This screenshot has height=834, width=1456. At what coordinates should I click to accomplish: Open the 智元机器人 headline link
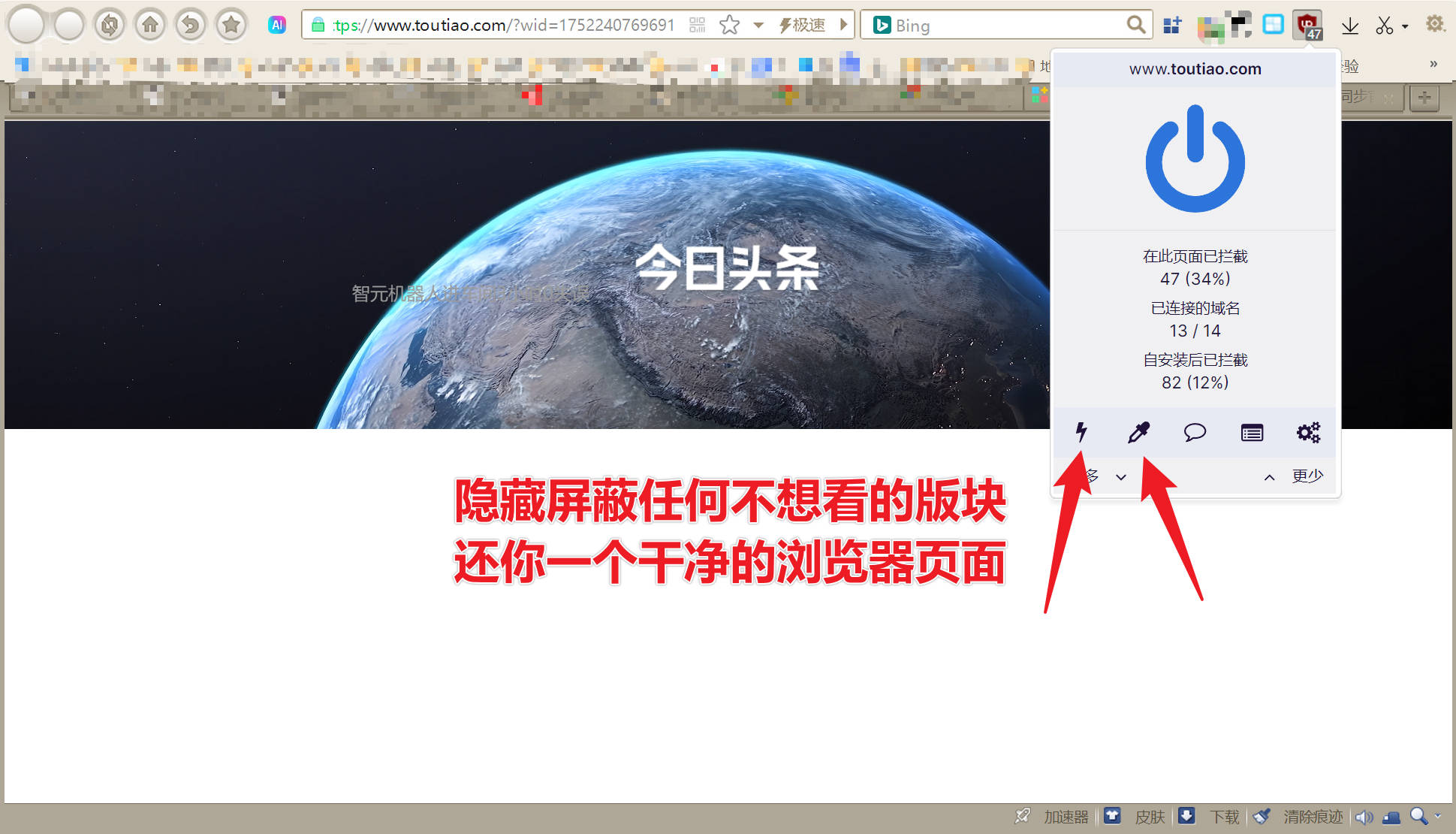(469, 293)
